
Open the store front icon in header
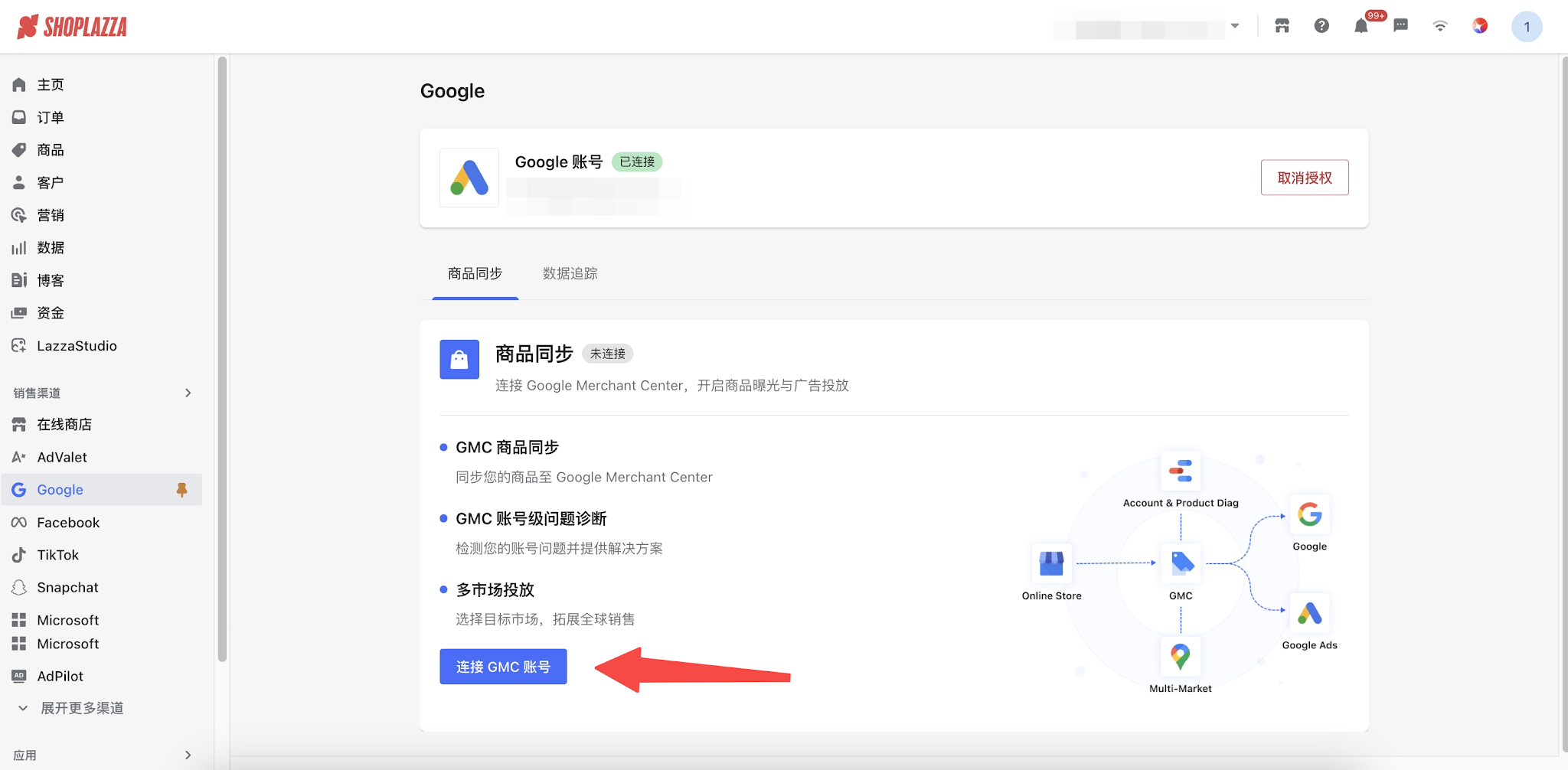coord(1282,26)
